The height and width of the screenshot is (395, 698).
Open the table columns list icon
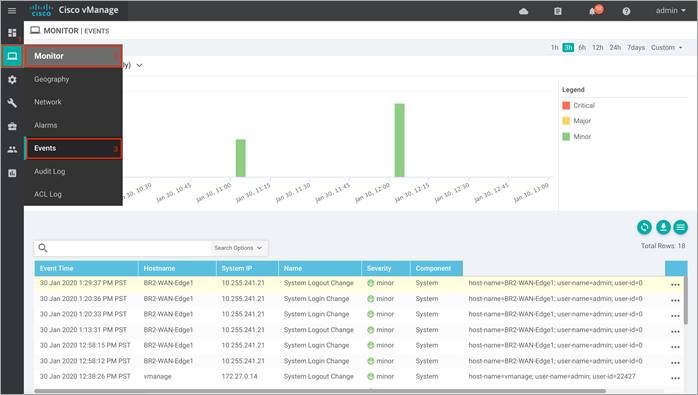680,227
